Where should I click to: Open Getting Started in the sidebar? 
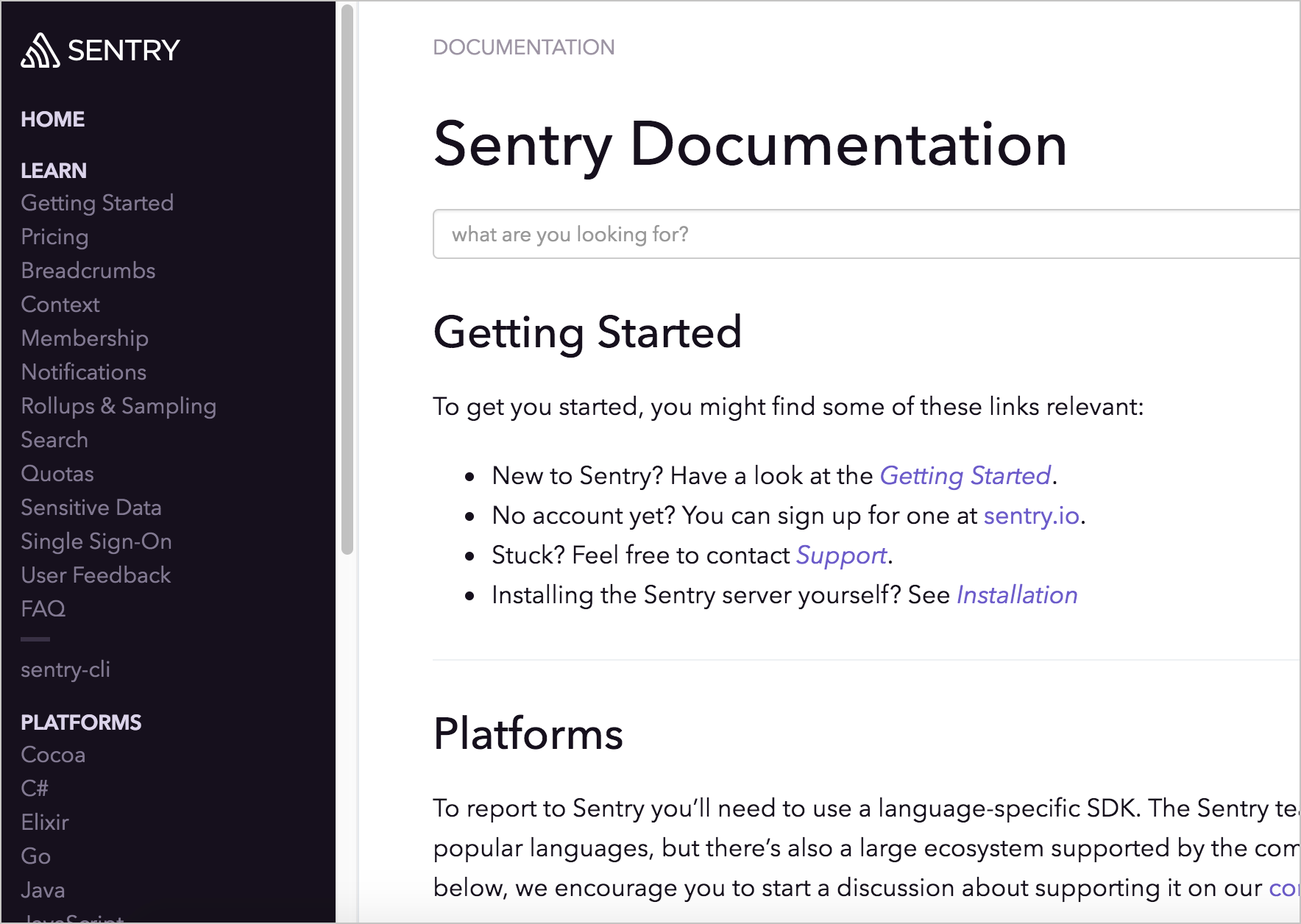coord(97,203)
